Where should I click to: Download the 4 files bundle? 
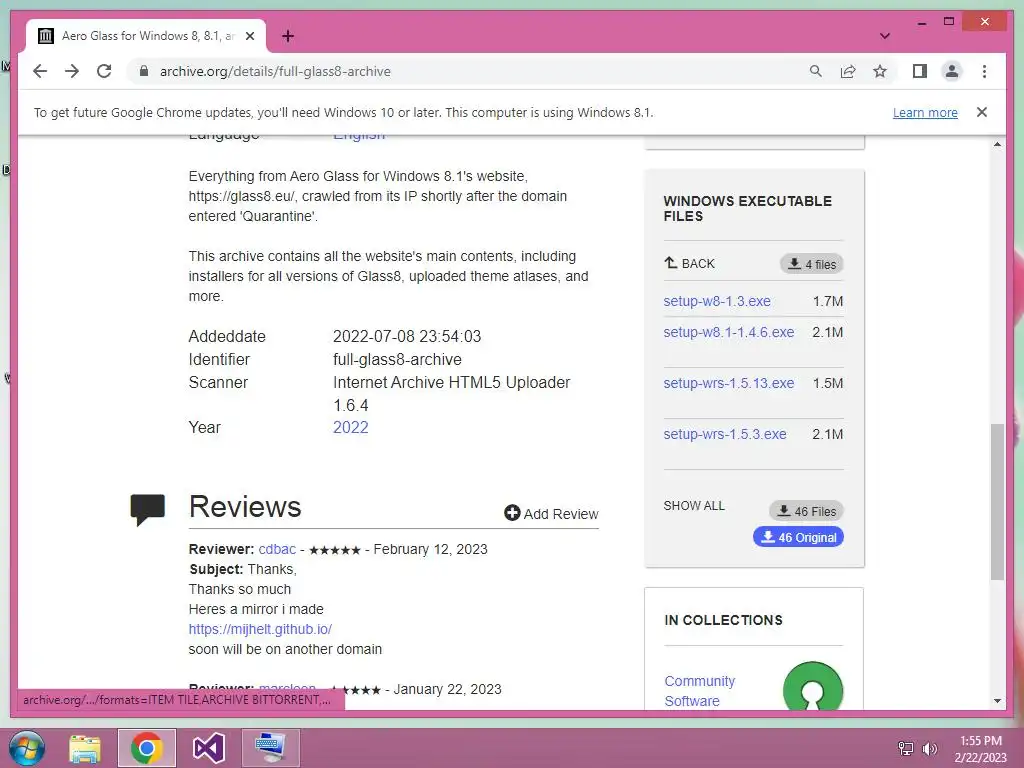[812, 264]
